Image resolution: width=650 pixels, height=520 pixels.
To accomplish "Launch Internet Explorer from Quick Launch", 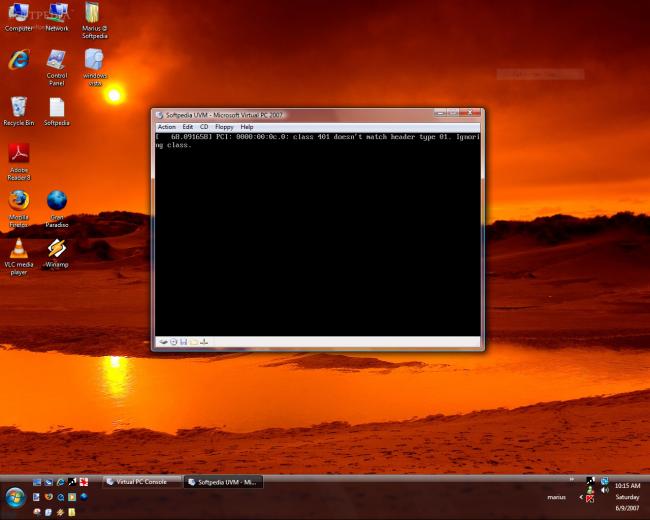I will [60, 482].
